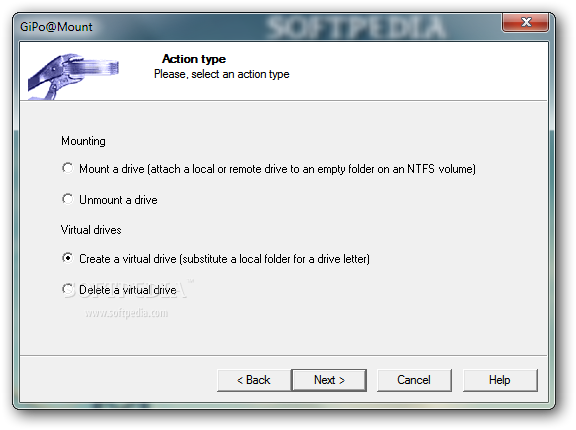Click 'Please, select an action type' text
This screenshot has width=576, height=430.
click(x=222, y=75)
